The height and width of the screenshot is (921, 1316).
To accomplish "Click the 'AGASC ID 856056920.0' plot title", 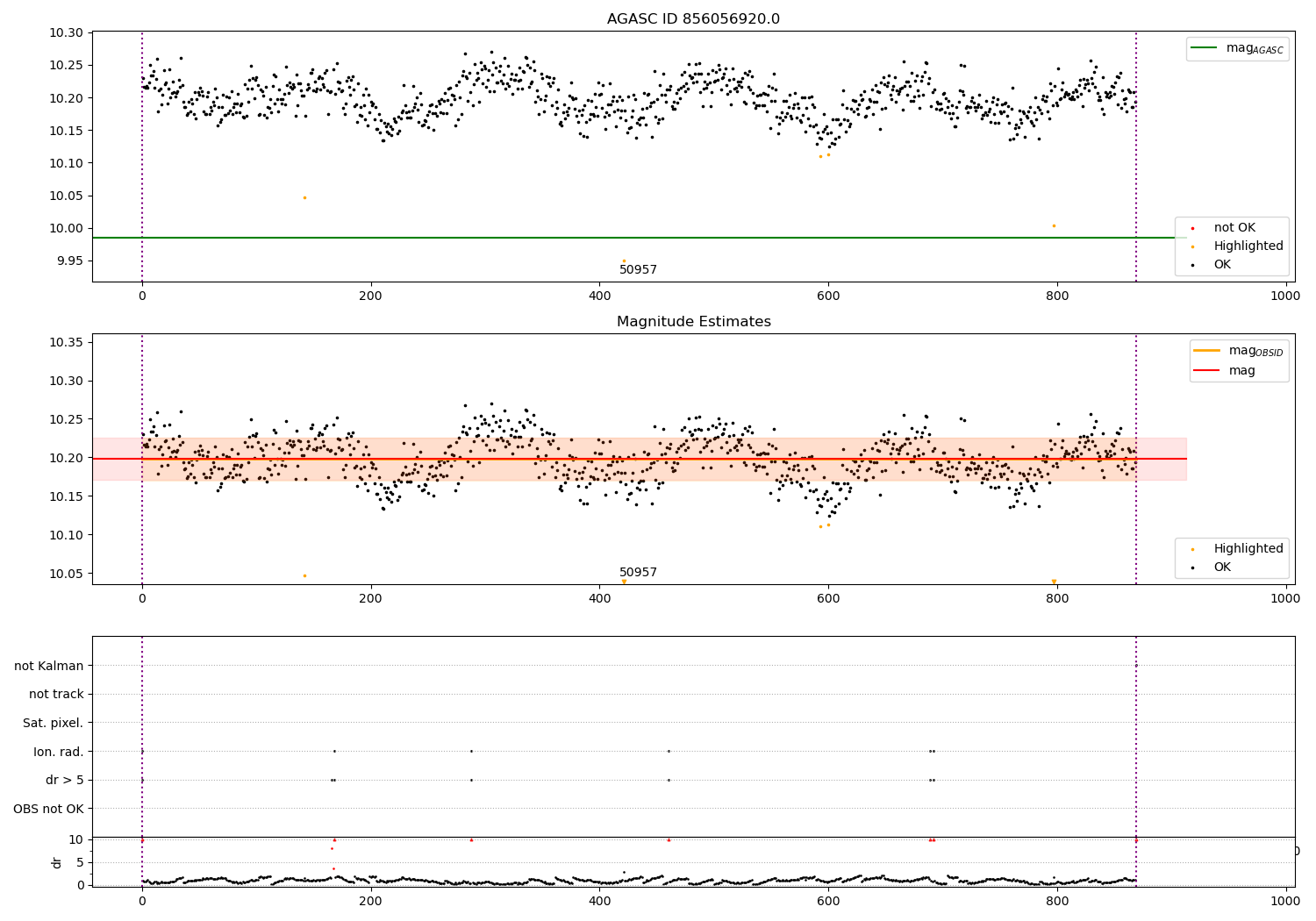I will (693, 19).
